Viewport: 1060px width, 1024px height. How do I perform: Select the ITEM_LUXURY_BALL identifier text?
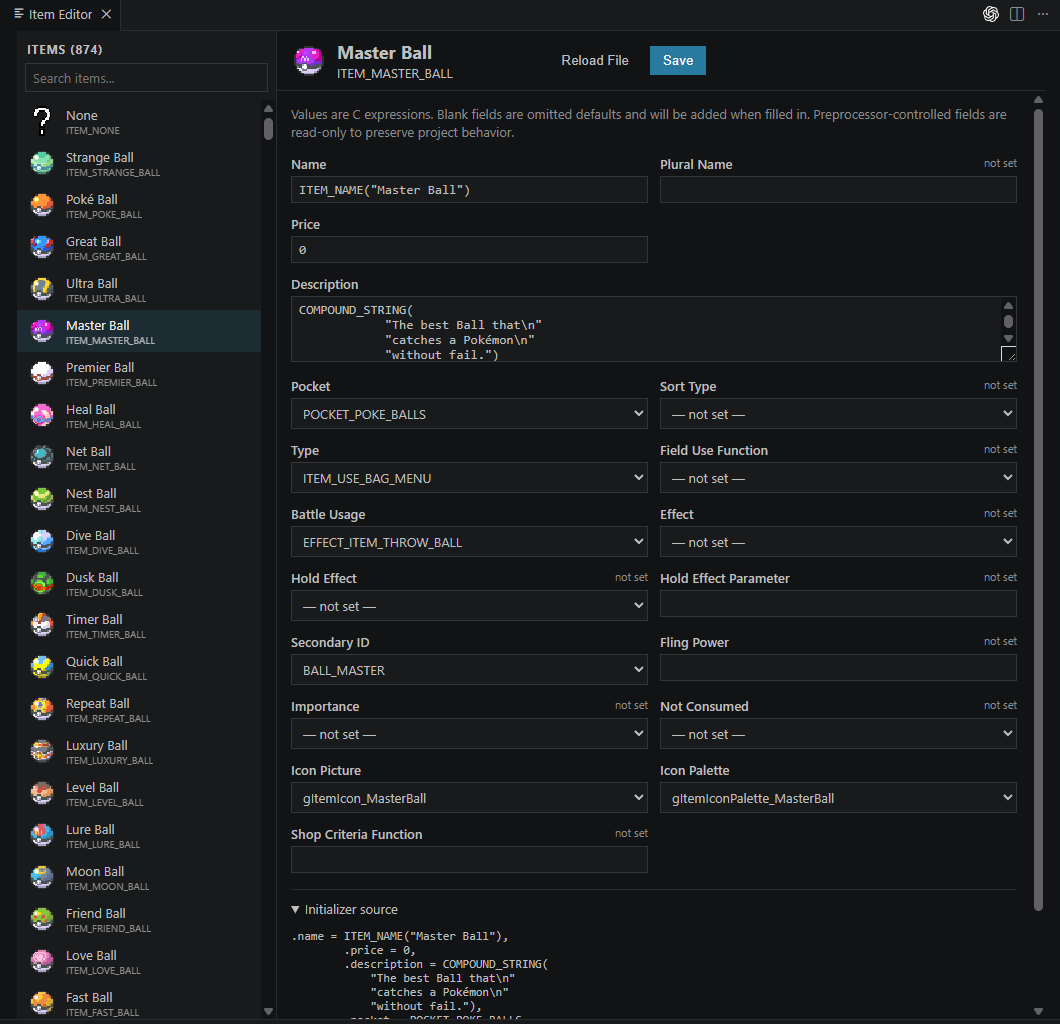click(x=110, y=760)
